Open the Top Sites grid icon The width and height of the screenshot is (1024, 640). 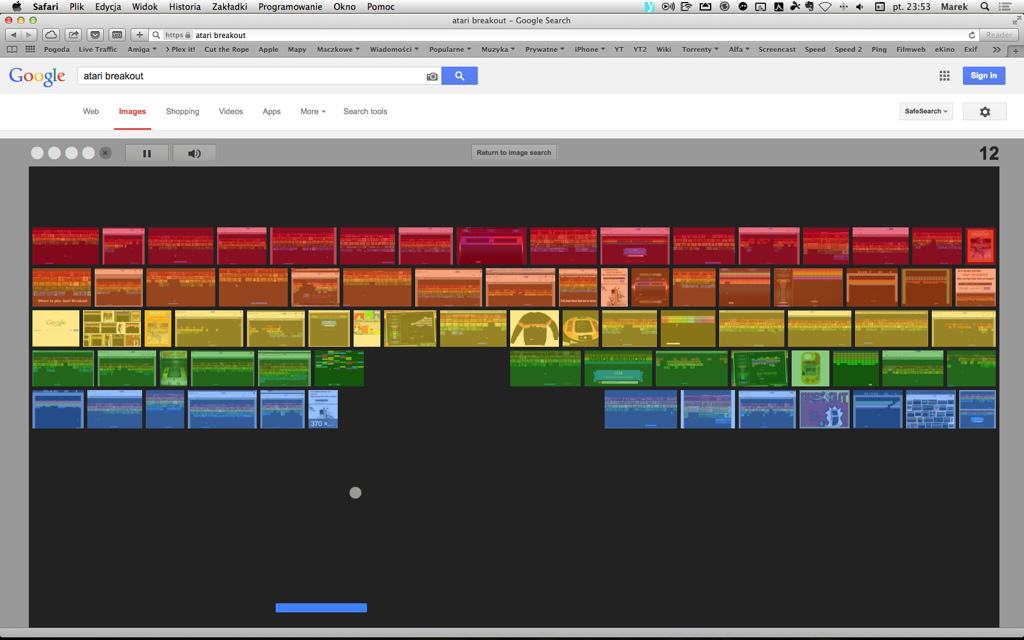click(x=30, y=49)
